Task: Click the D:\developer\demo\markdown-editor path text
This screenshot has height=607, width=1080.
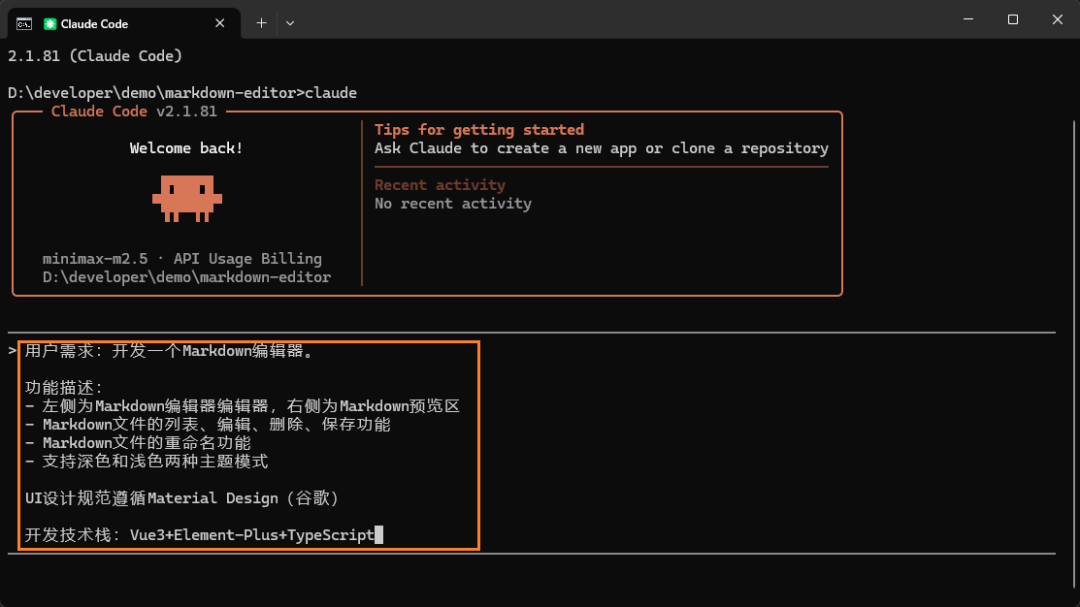Action: click(186, 277)
